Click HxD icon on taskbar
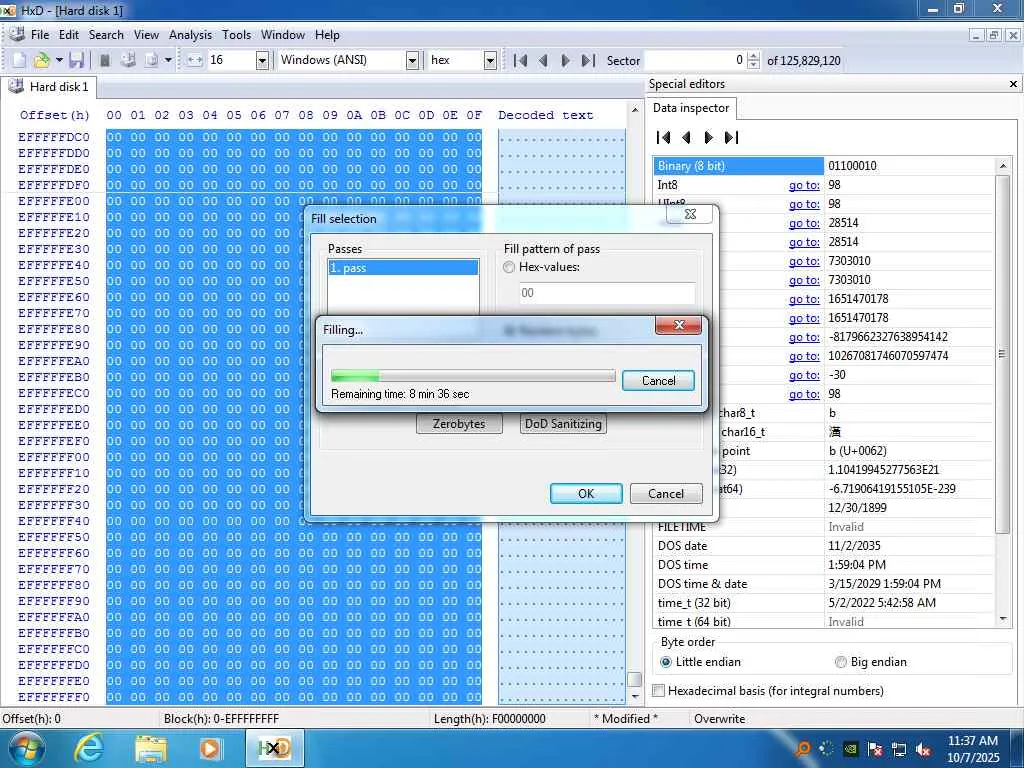The height and width of the screenshot is (768, 1024). 274,748
